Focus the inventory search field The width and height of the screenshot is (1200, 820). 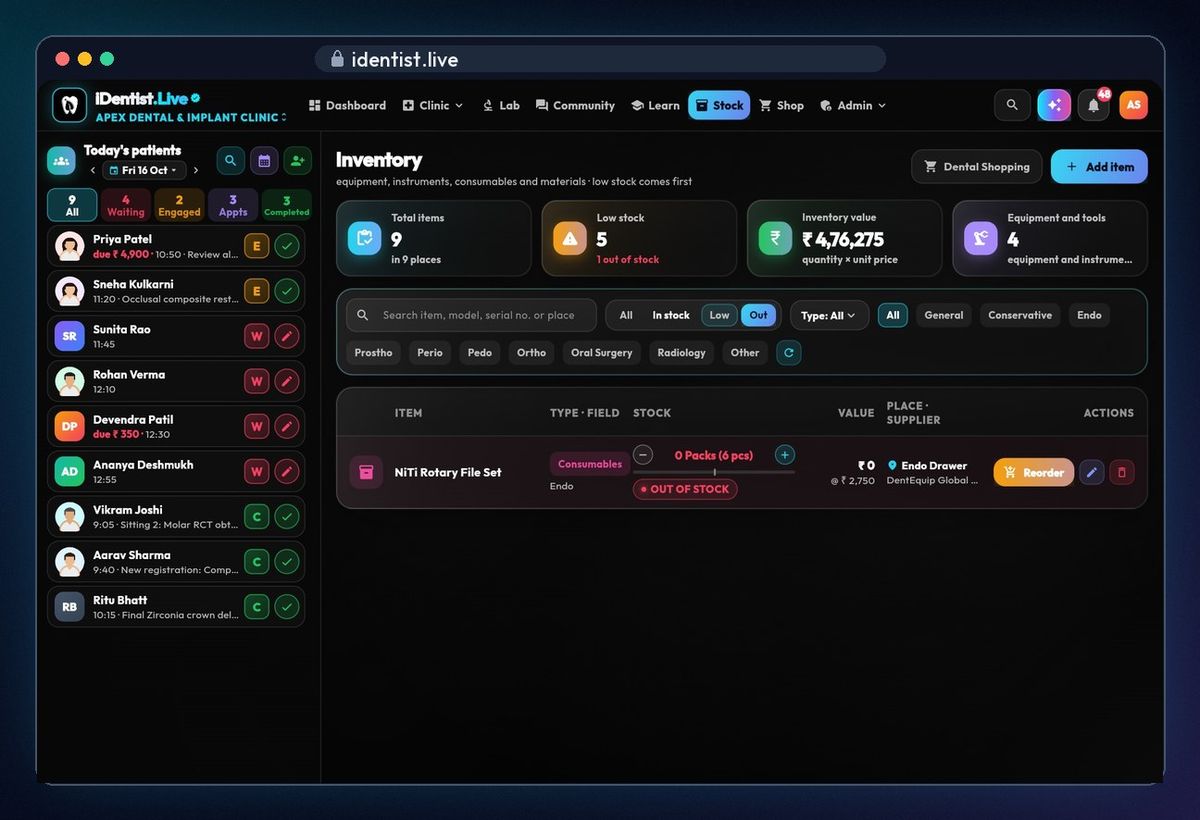(x=471, y=315)
